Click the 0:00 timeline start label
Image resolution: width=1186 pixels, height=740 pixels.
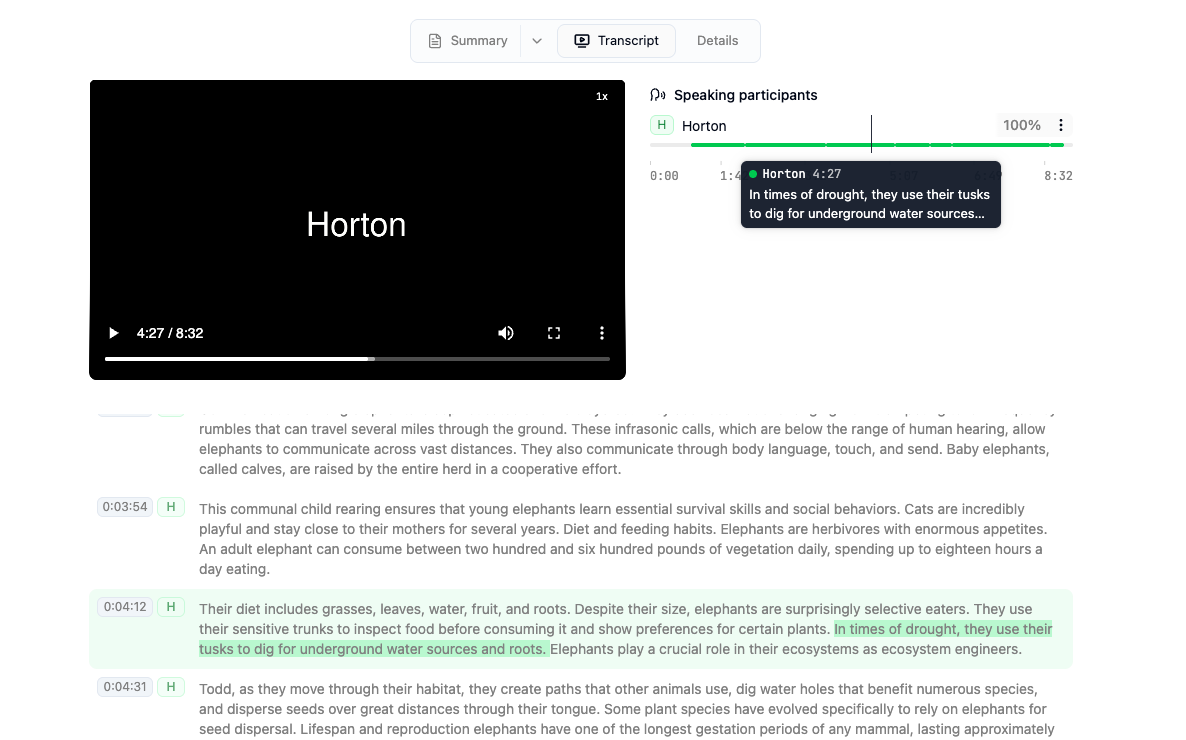[x=664, y=176]
